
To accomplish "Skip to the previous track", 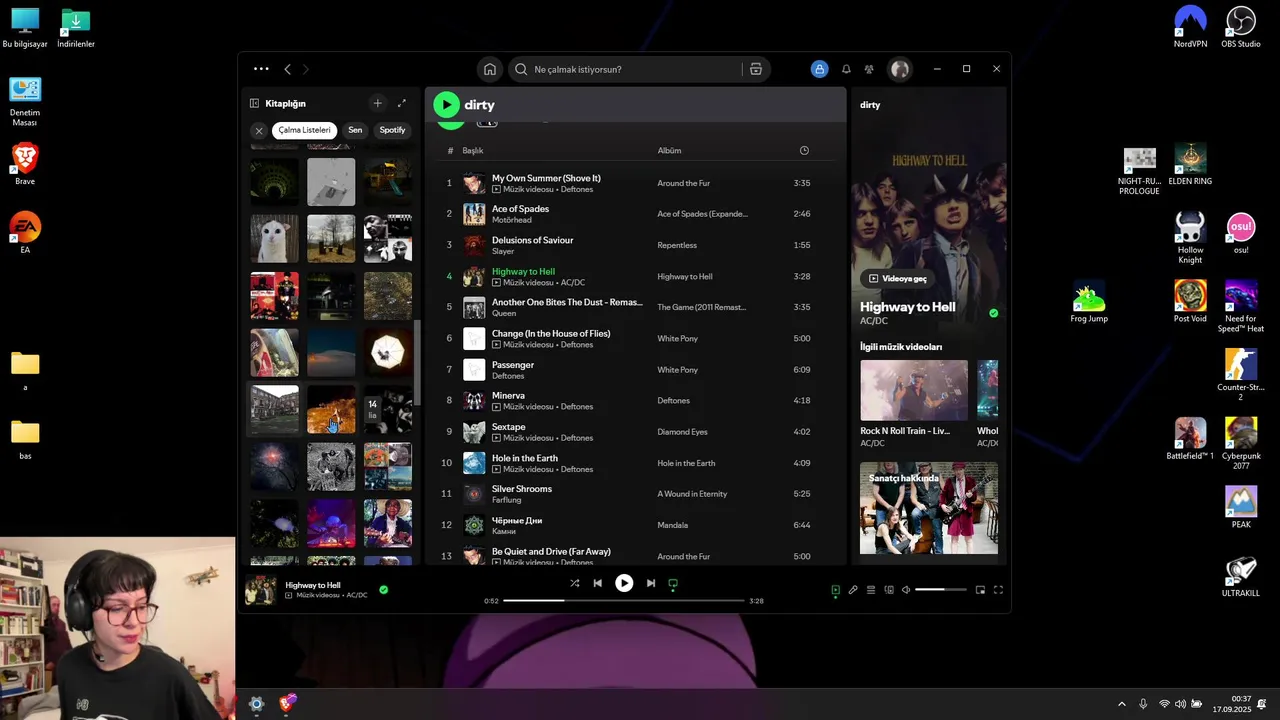I will click(x=597, y=583).
